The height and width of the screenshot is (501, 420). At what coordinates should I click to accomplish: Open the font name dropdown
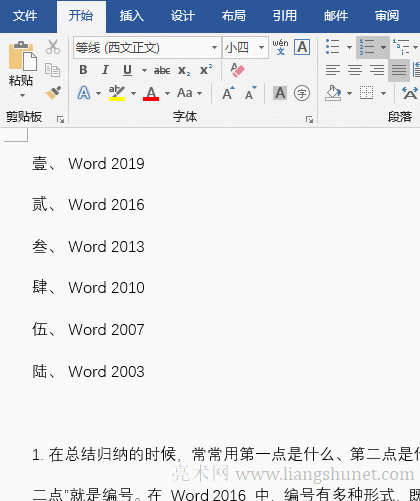(214, 47)
